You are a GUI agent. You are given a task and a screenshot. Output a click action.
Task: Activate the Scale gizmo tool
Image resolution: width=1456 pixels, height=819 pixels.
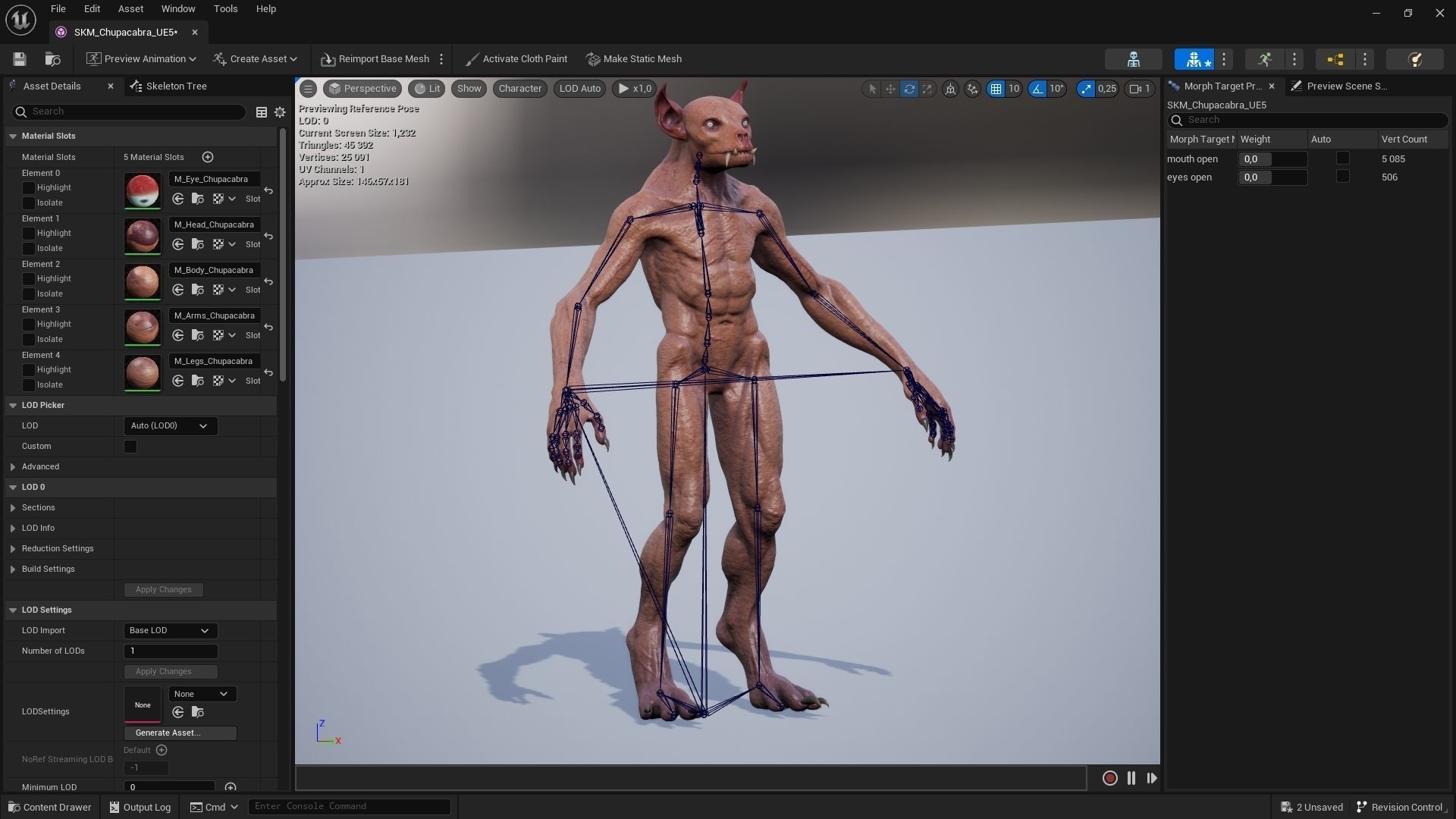pos(927,89)
